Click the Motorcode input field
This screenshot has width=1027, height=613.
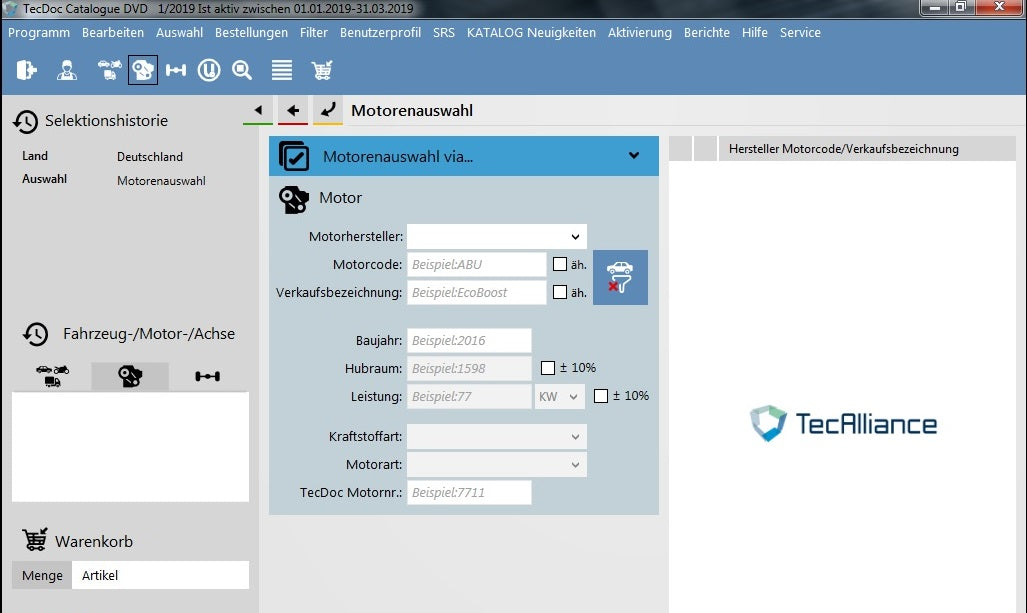477,265
